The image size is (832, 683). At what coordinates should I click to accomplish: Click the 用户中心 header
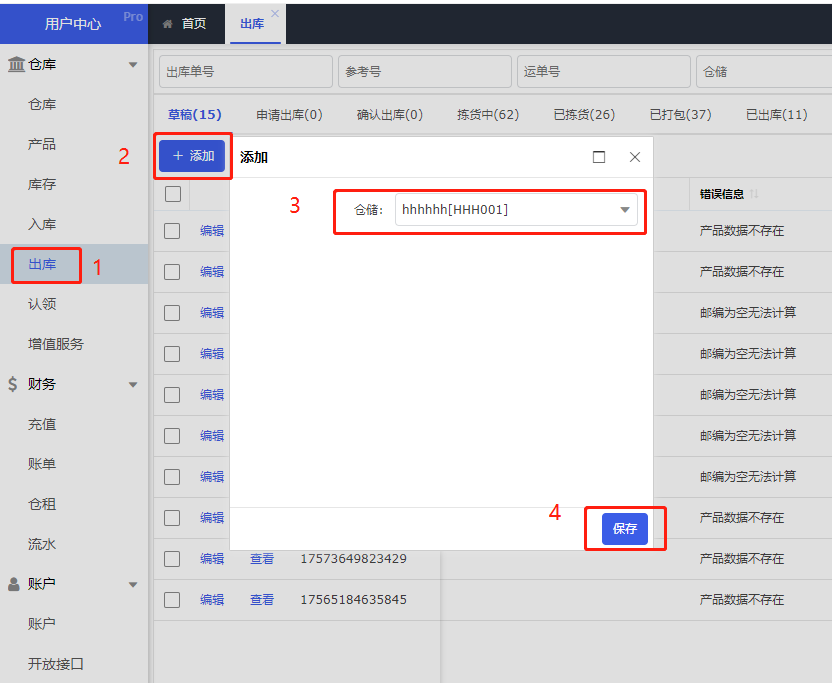coord(73,24)
